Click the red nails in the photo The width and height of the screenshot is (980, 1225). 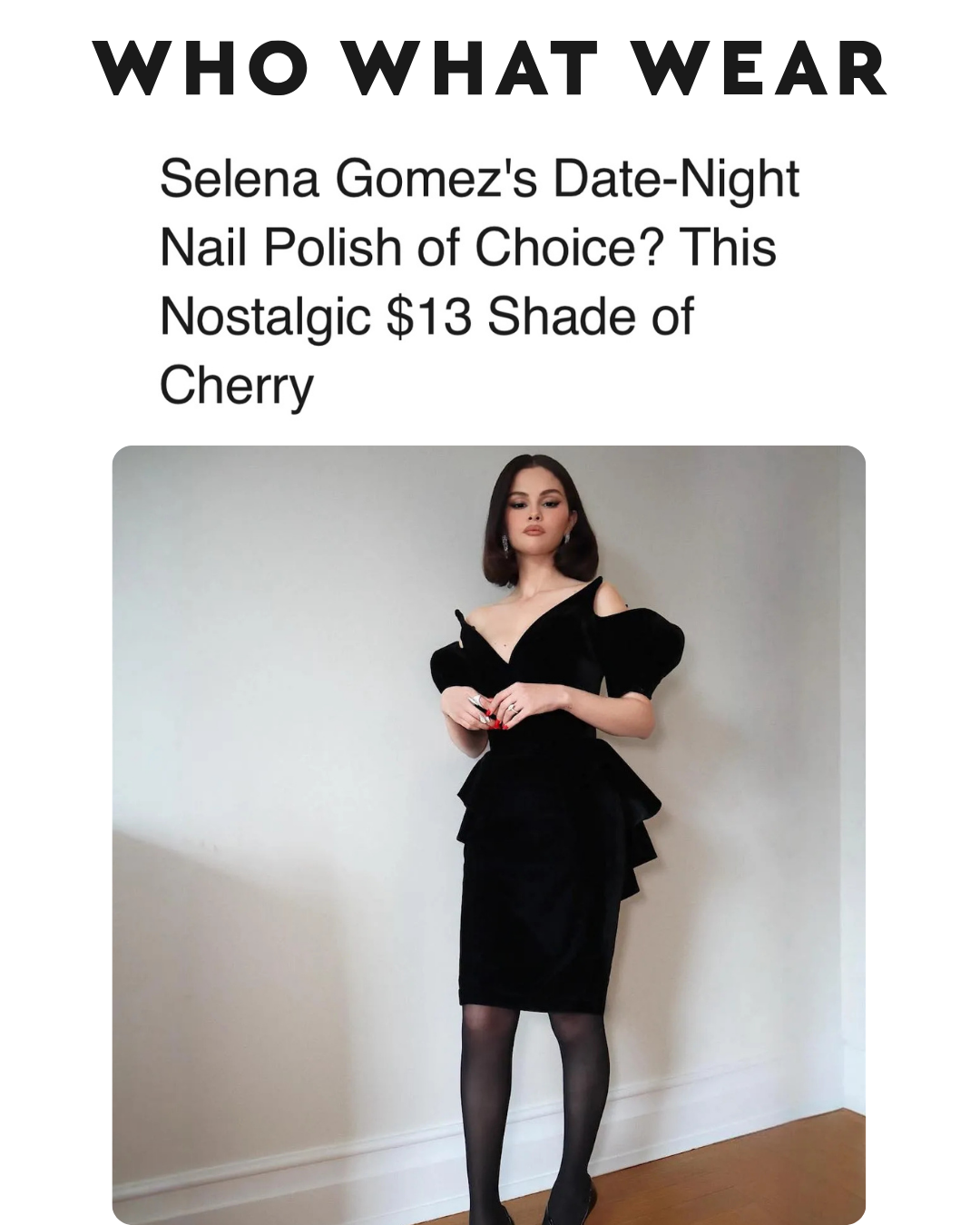click(497, 714)
